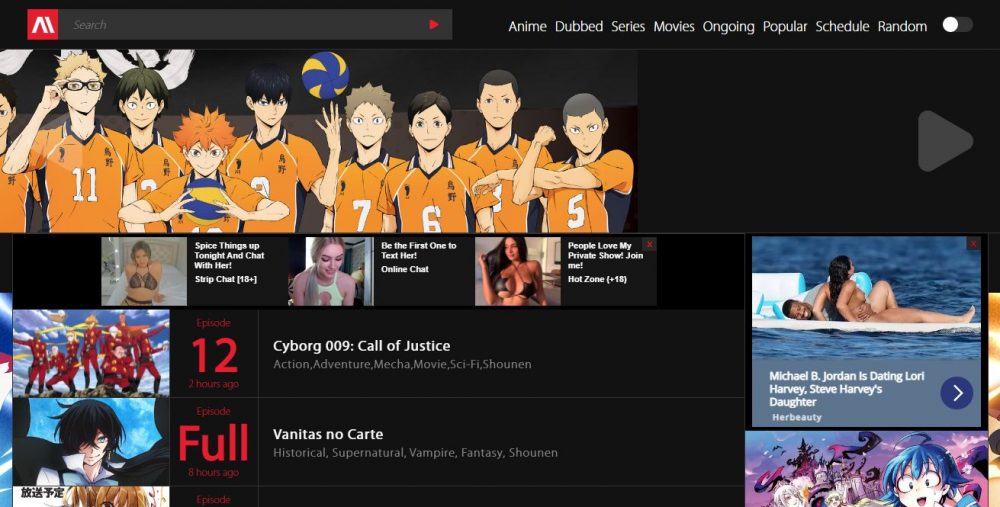
Task: Click the Full episode label for Vanitas
Action: pos(213,444)
